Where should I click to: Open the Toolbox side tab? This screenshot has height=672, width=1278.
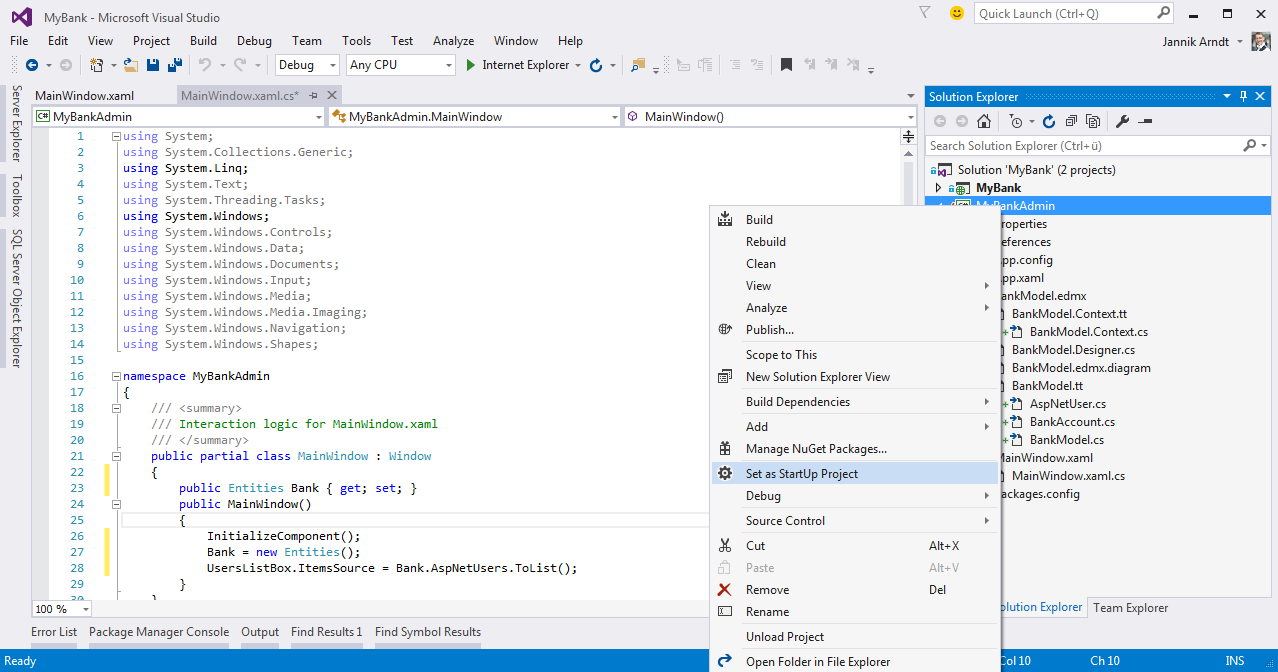click(x=15, y=196)
